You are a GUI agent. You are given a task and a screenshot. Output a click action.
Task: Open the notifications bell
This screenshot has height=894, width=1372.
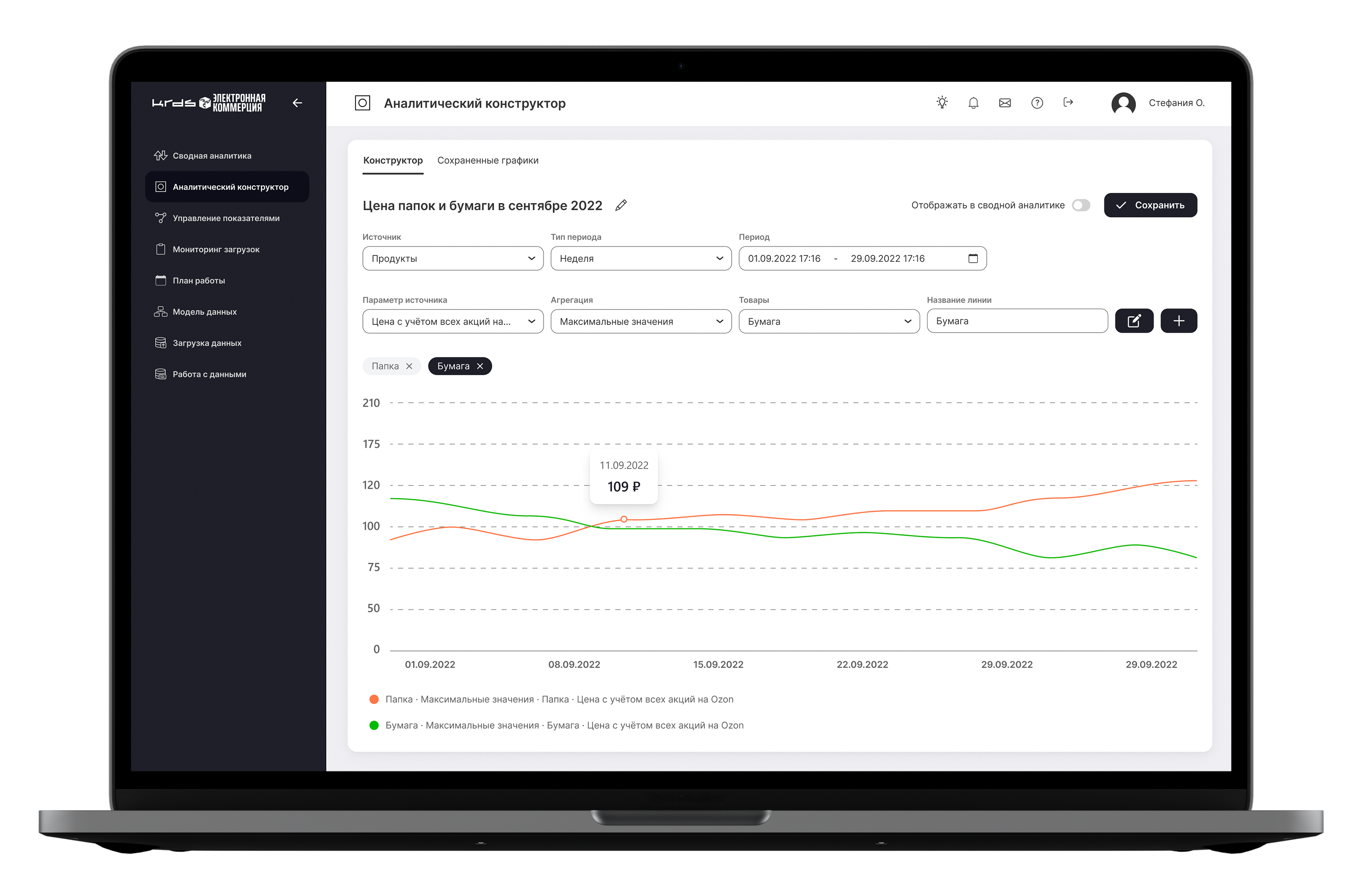[973, 103]
